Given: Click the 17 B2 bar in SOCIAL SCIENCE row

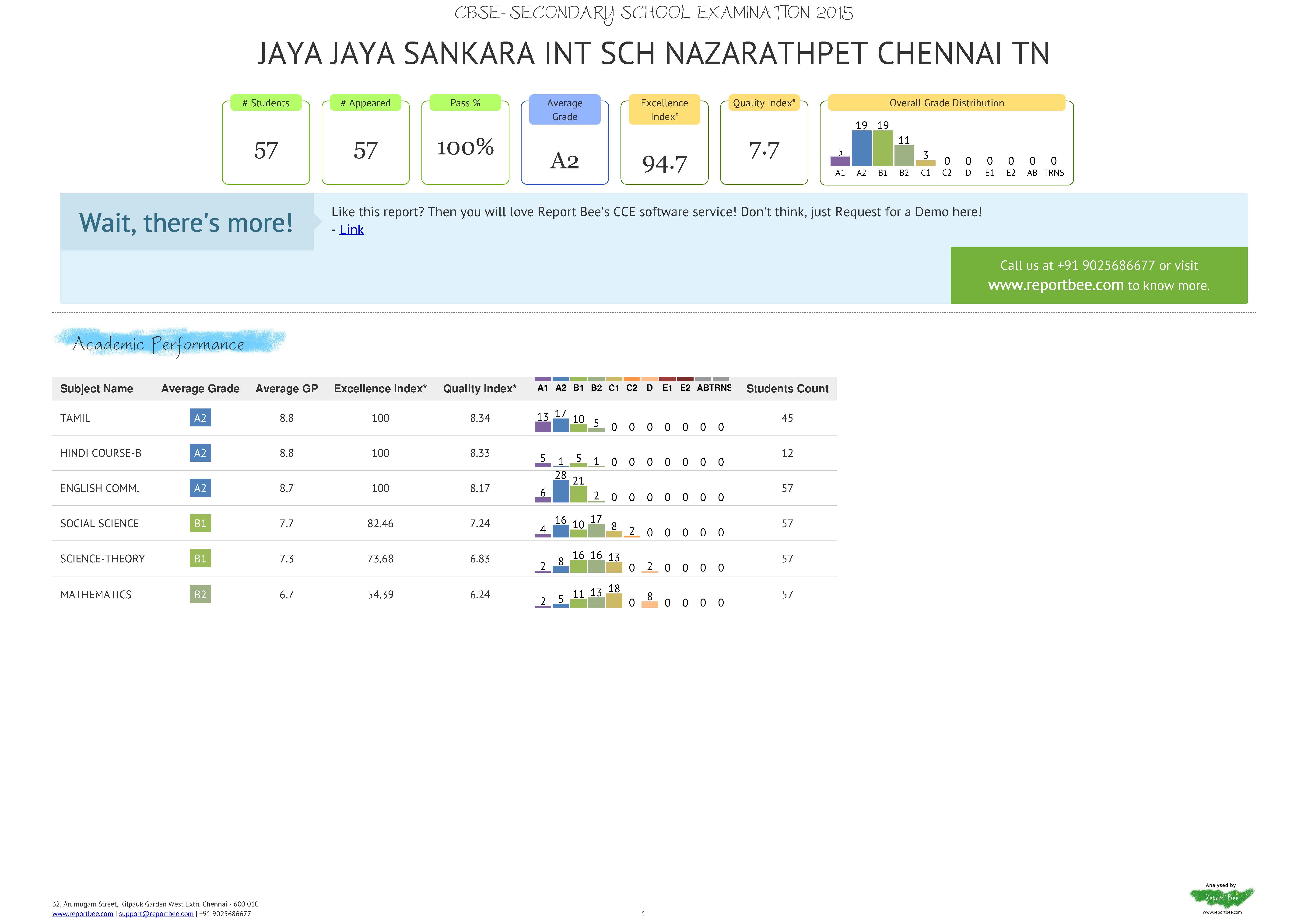Looking at the screenshot, I should point(596,531).
